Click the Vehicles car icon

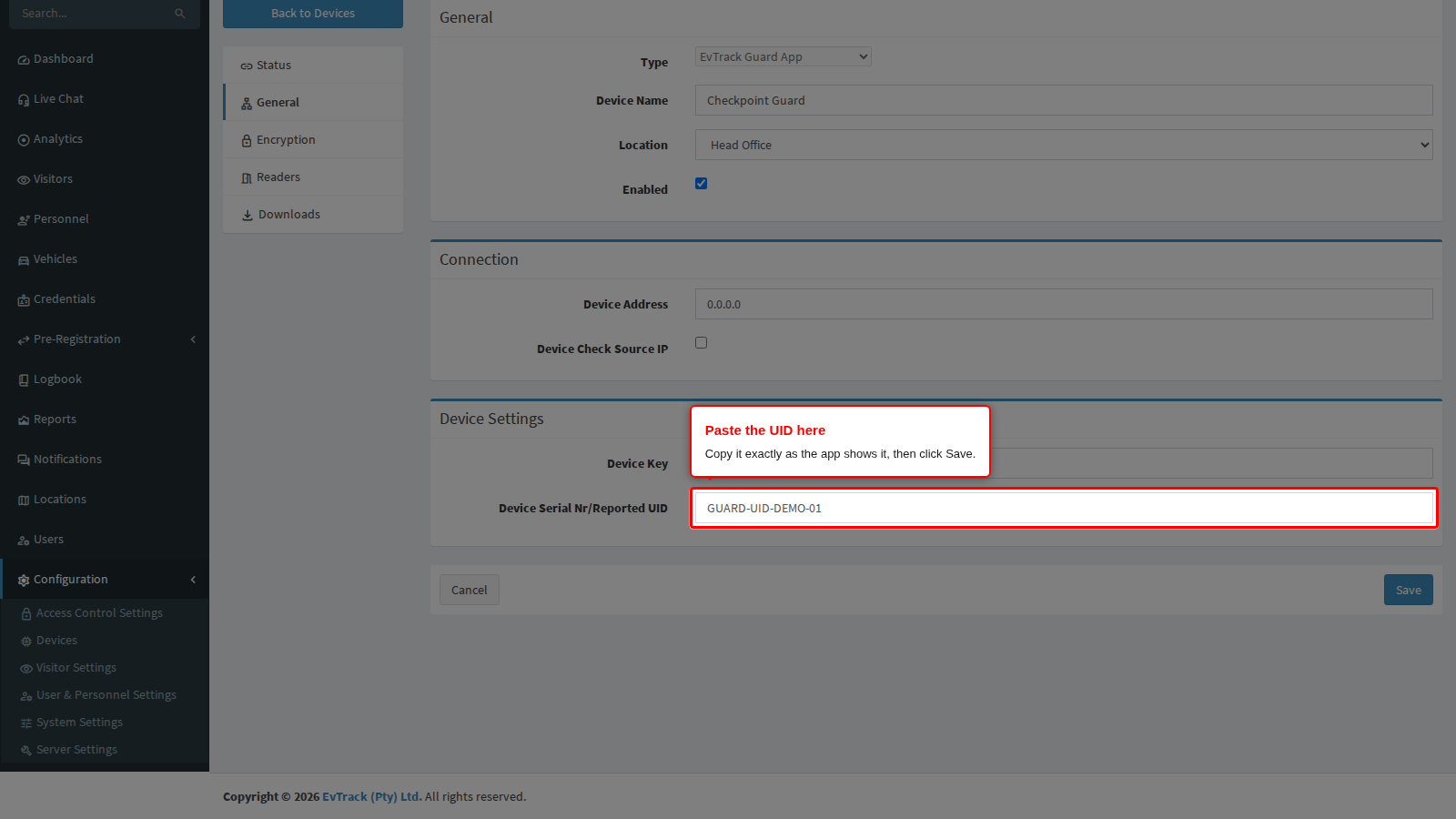pyautogui.click(x=24, y=260)
